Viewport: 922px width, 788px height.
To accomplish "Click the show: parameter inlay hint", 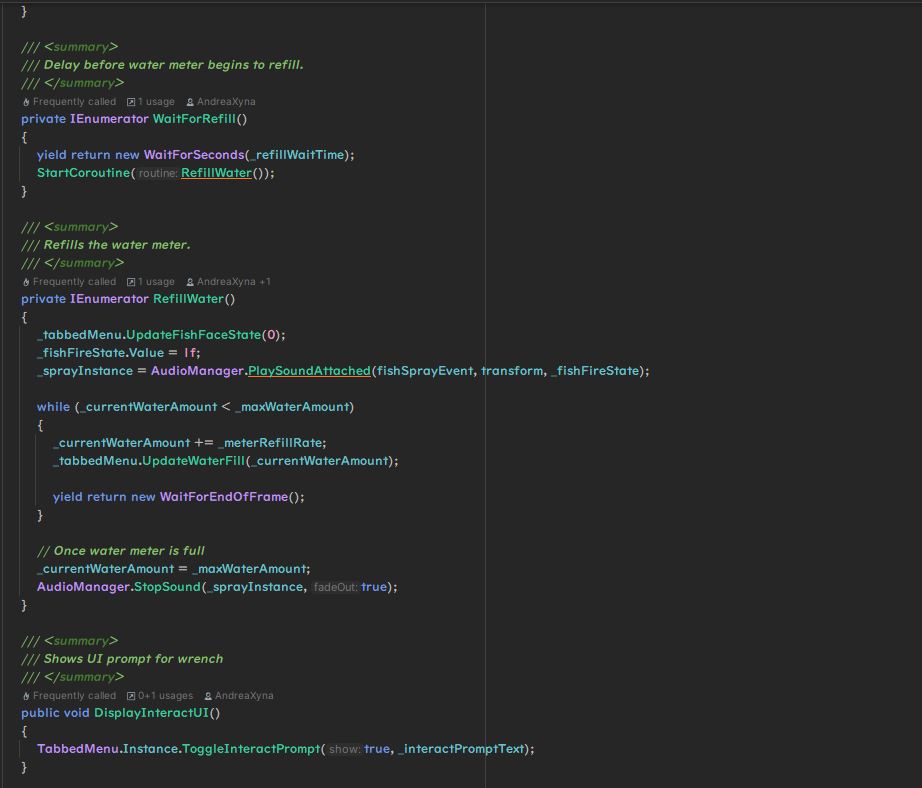I will [x=344, y=749].
